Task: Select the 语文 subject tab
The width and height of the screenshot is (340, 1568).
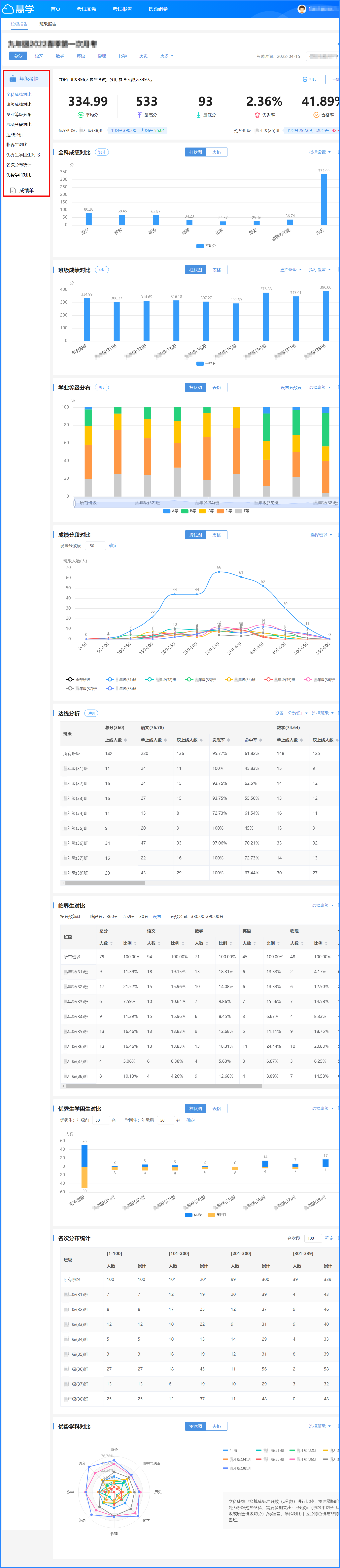Action: coord(39,56)
